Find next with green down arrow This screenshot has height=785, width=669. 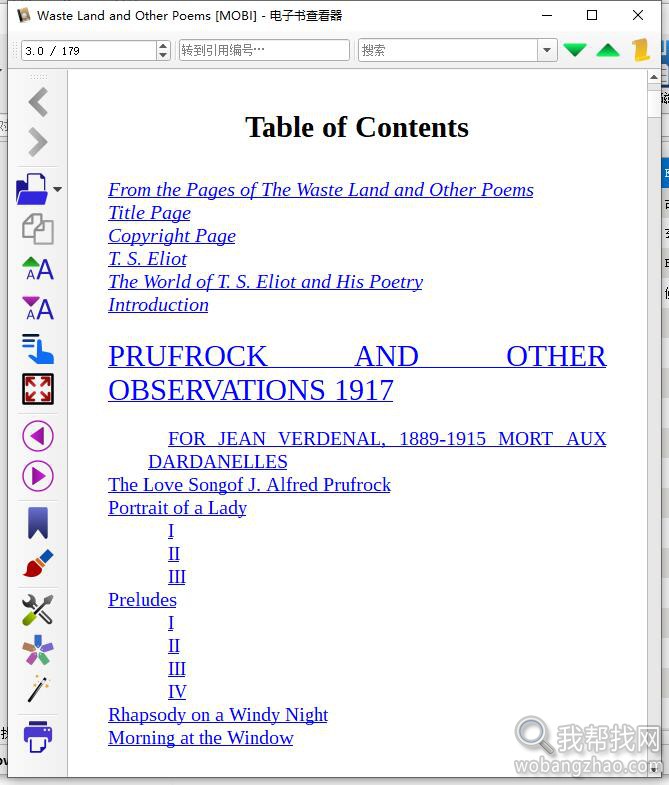click(574, 50)
